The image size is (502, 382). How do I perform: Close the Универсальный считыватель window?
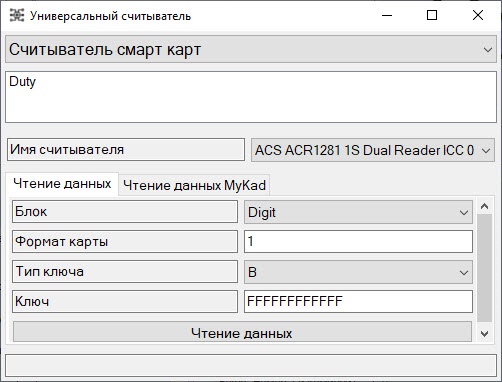pyautogui.click(x=478, y=15)
